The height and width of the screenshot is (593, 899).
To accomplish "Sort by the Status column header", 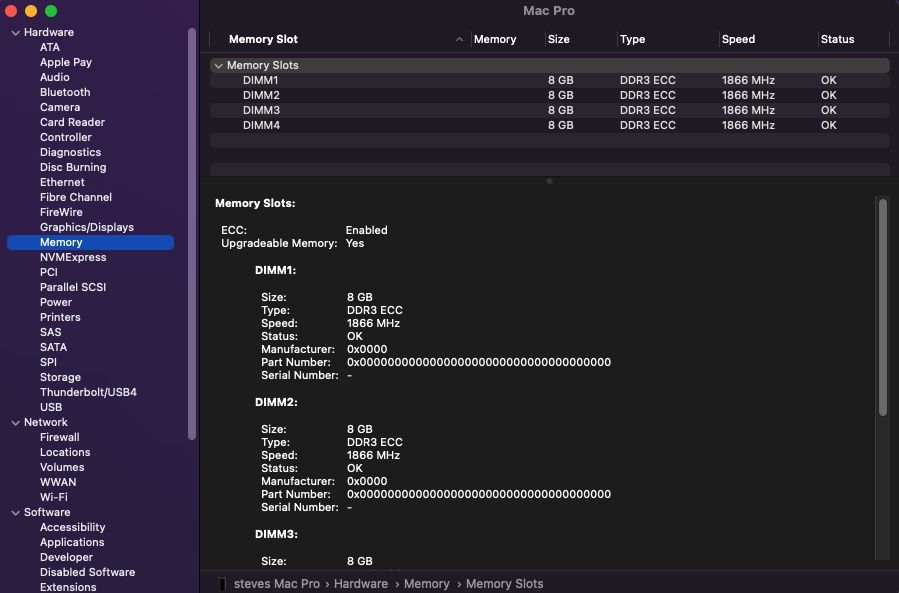I will (837, 39).
